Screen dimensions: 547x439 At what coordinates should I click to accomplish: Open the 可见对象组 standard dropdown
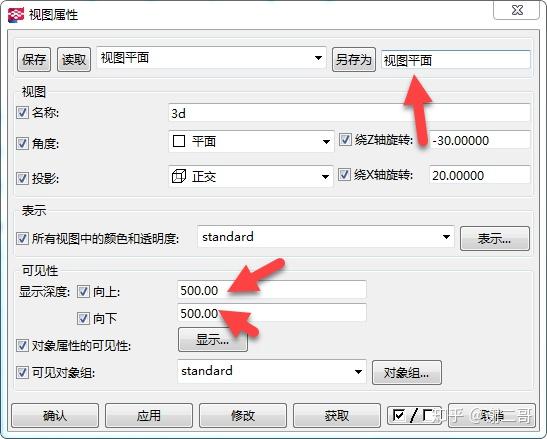(272, 371)
